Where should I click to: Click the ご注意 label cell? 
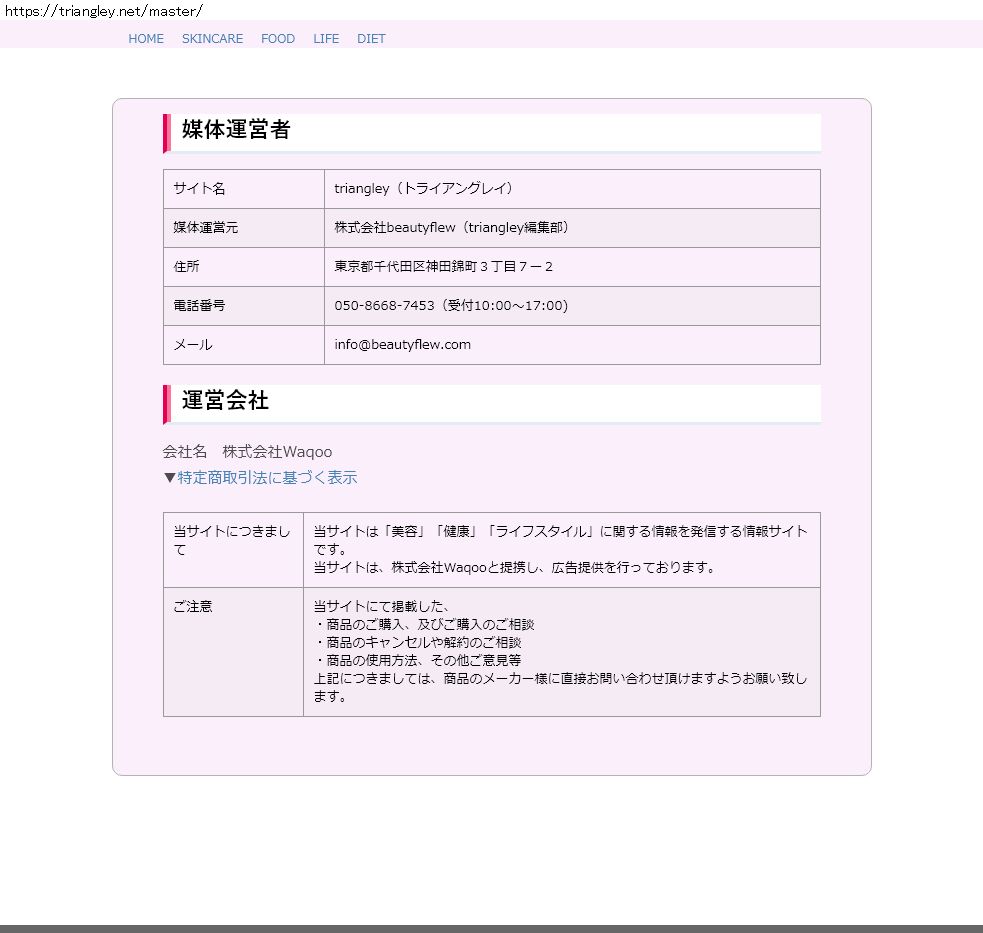193,607
